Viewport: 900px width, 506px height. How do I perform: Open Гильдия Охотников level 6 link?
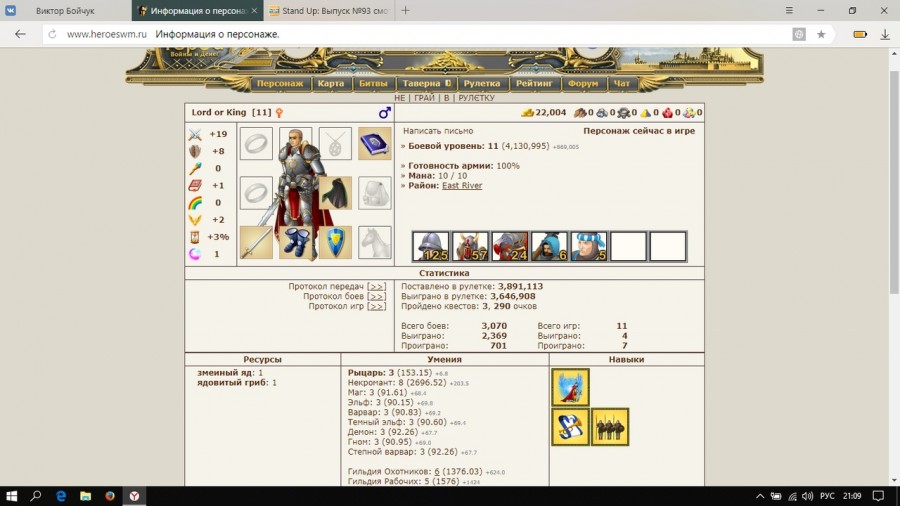click(x=437, y=471)
